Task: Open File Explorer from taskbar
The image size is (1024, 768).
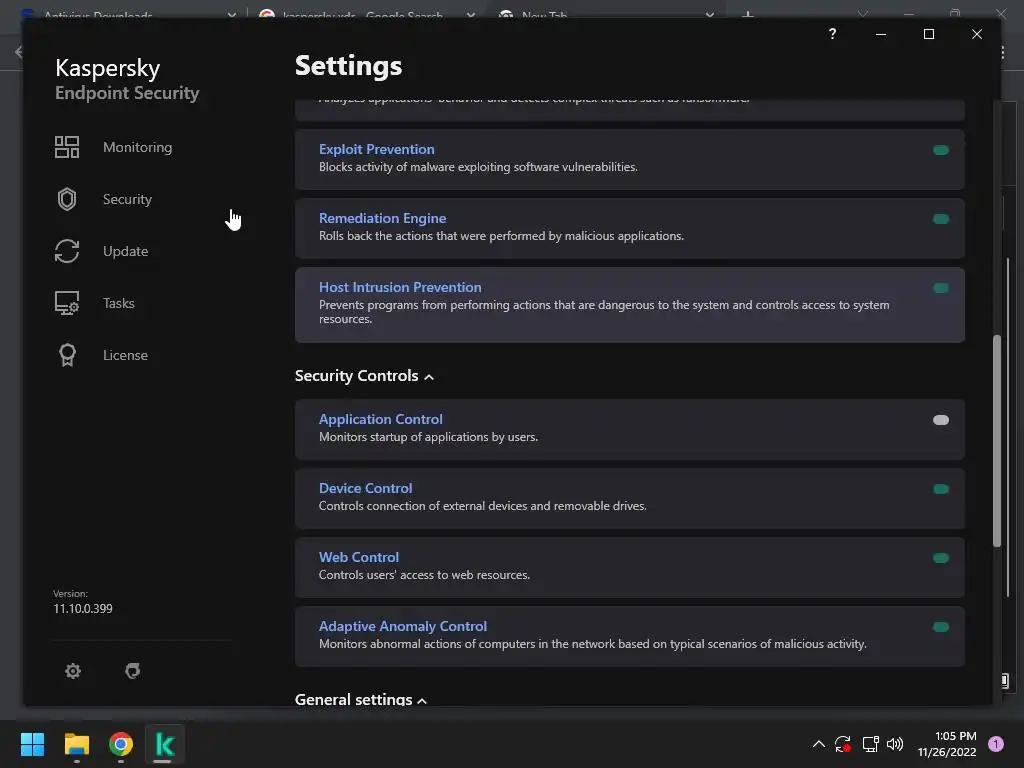Action: coord(76,744)
